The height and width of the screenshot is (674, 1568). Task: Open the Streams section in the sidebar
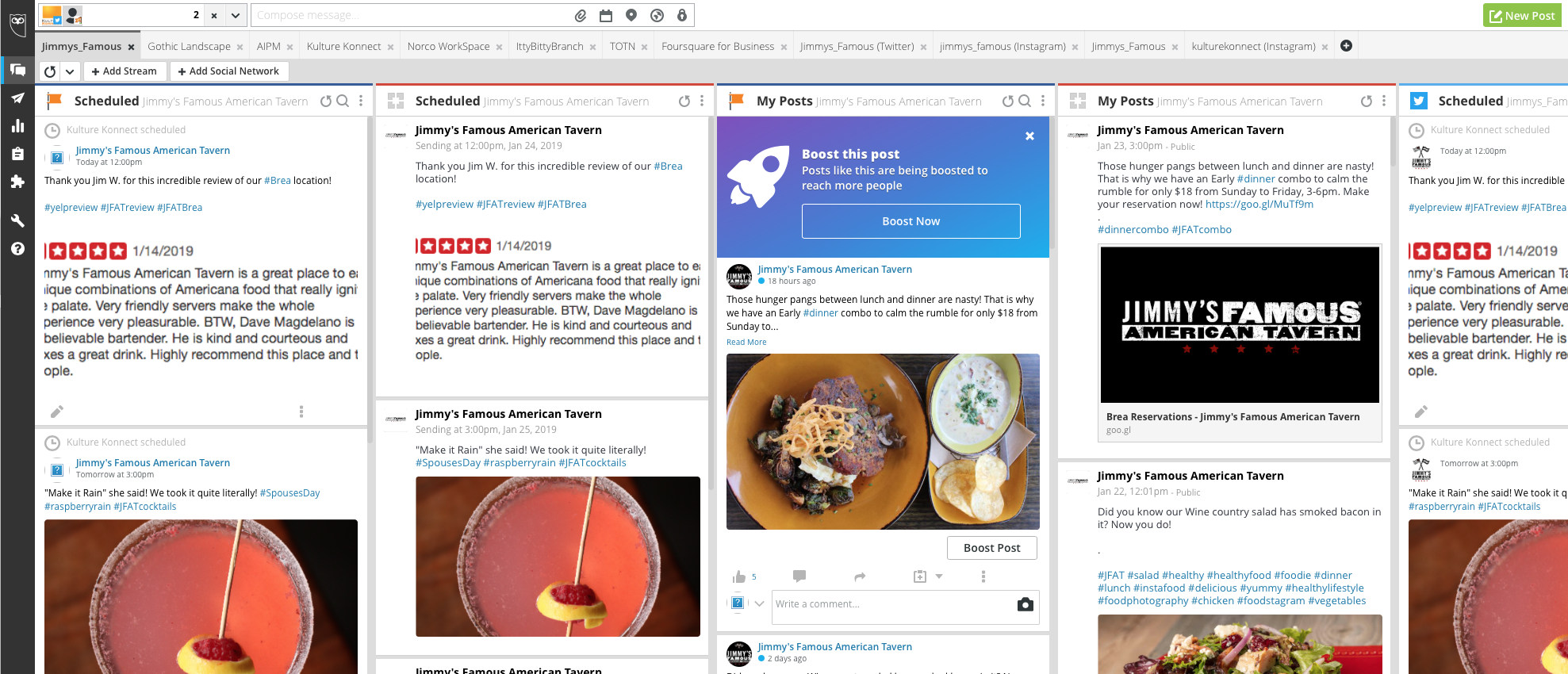17,70
